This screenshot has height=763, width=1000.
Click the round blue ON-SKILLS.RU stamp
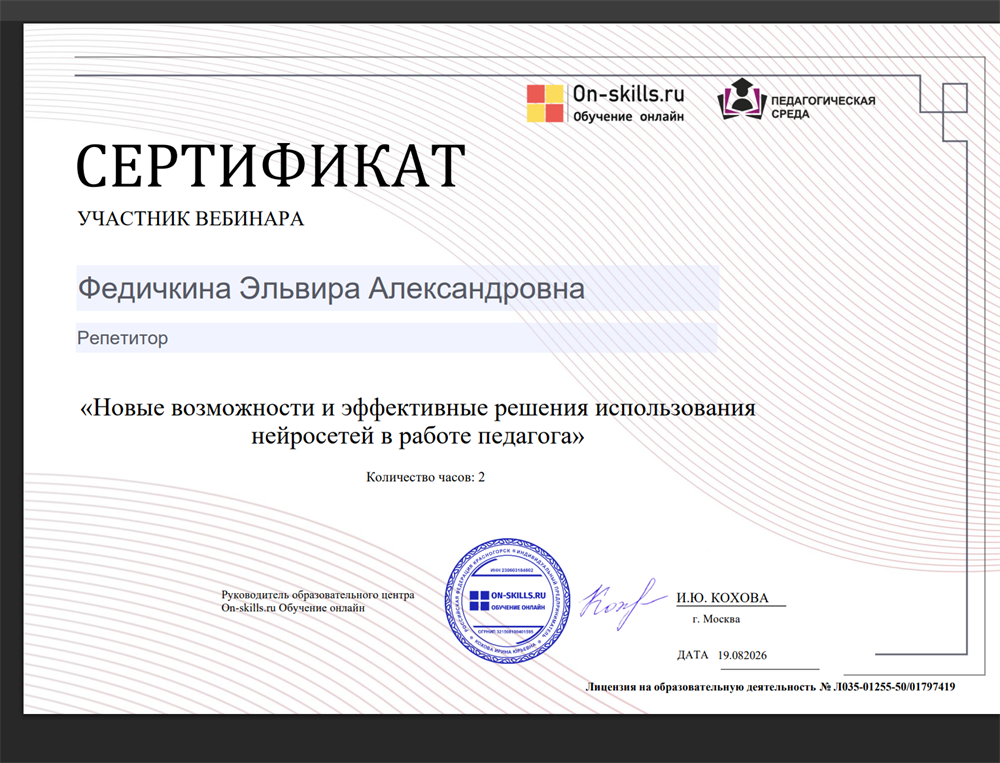click(508, 600)
